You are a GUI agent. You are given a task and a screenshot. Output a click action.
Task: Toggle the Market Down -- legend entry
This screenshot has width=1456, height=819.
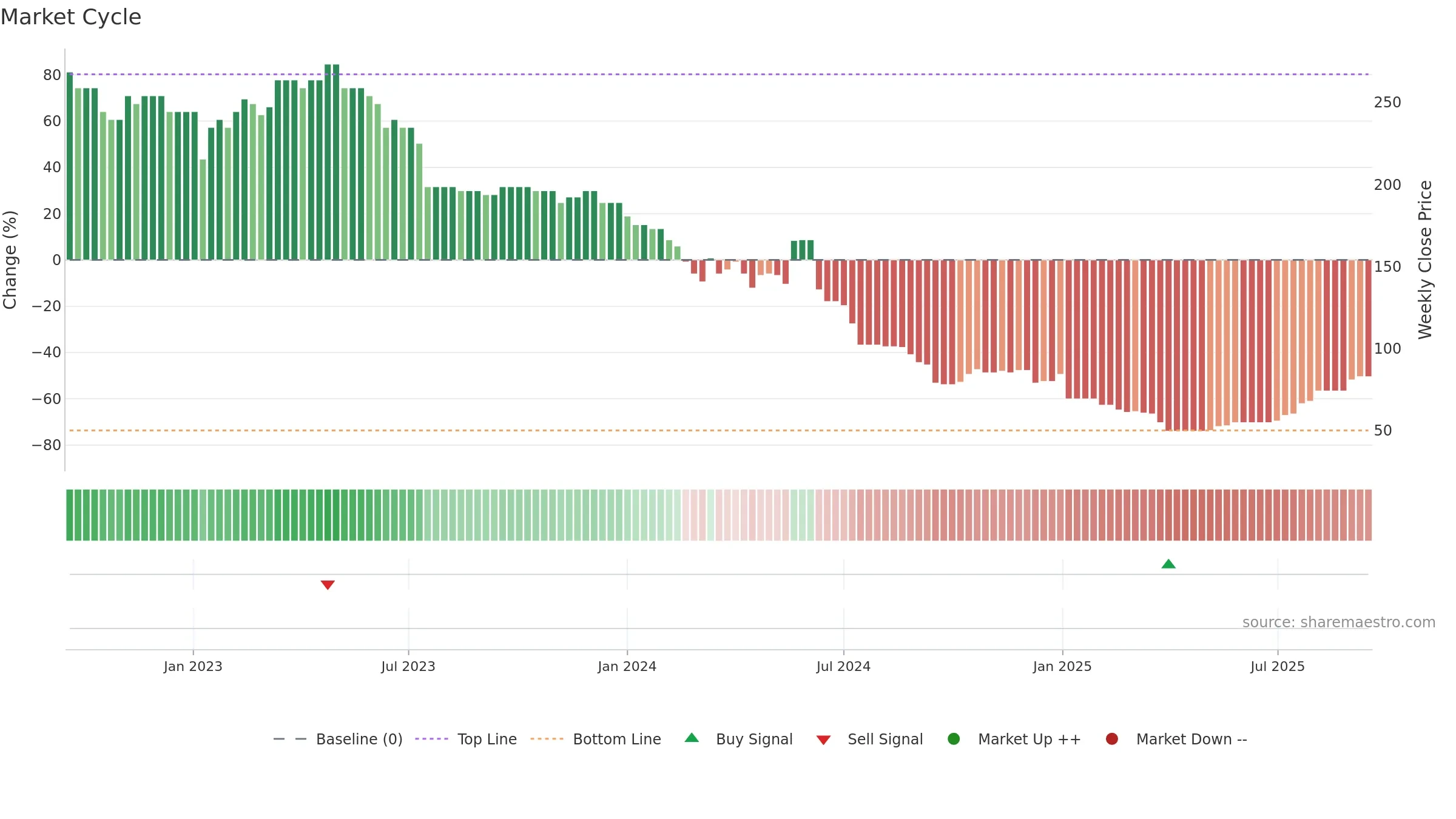click(x=1176, y=739)
